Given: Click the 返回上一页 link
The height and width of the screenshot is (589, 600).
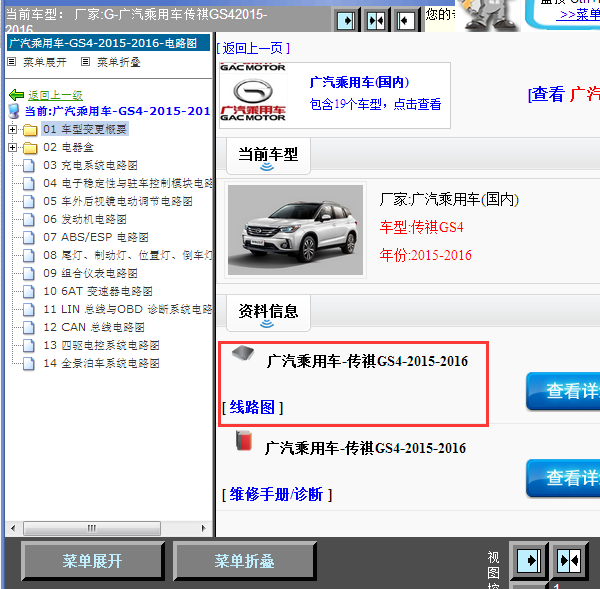Looking at the screenshot, I should [253, 48].
